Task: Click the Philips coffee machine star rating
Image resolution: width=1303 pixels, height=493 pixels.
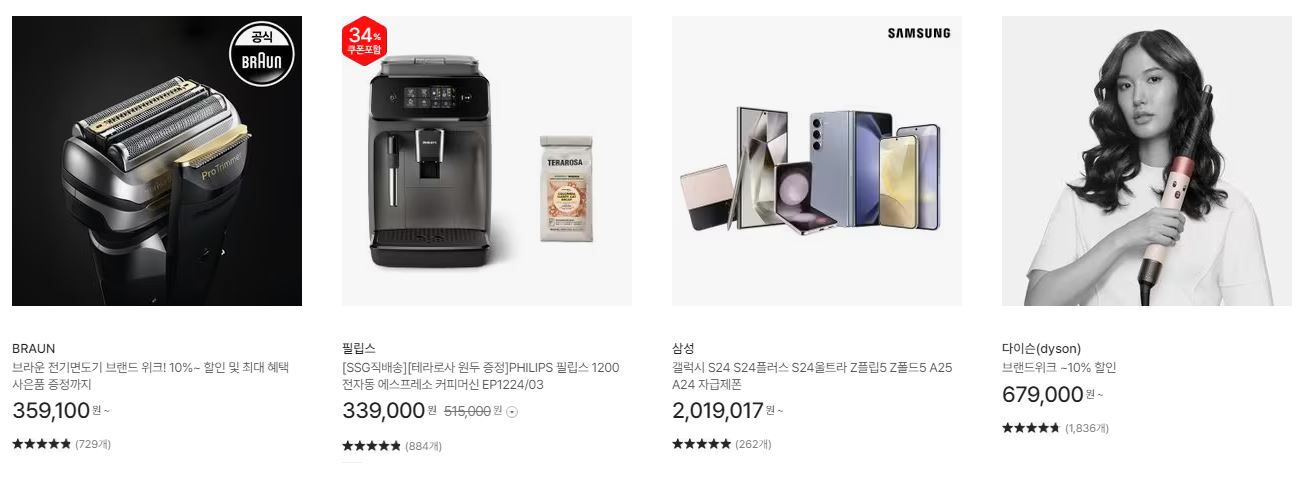Action: [371, 446]
